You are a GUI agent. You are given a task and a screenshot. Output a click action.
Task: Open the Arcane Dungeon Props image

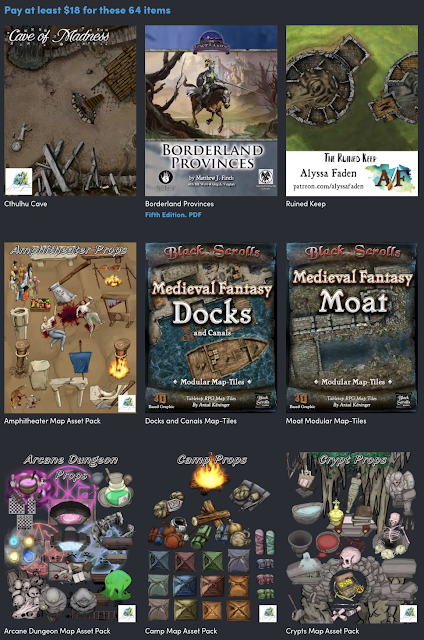pos(70,538)
